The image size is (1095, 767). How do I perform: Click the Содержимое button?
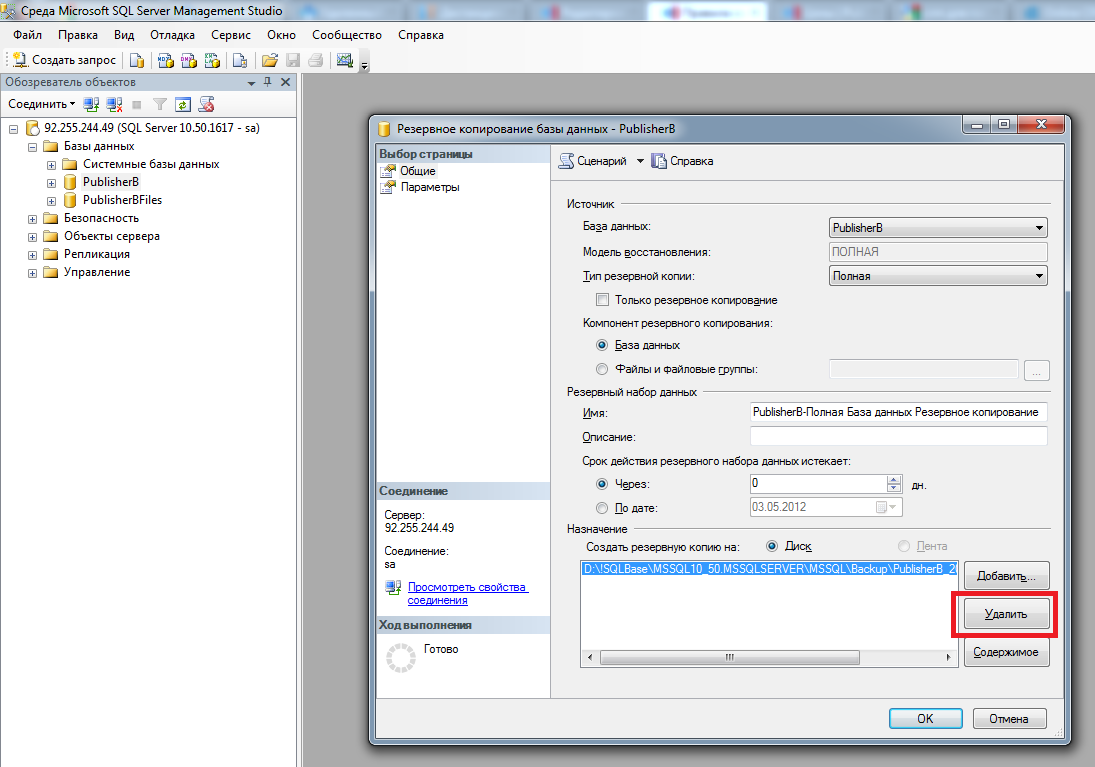1006,652
